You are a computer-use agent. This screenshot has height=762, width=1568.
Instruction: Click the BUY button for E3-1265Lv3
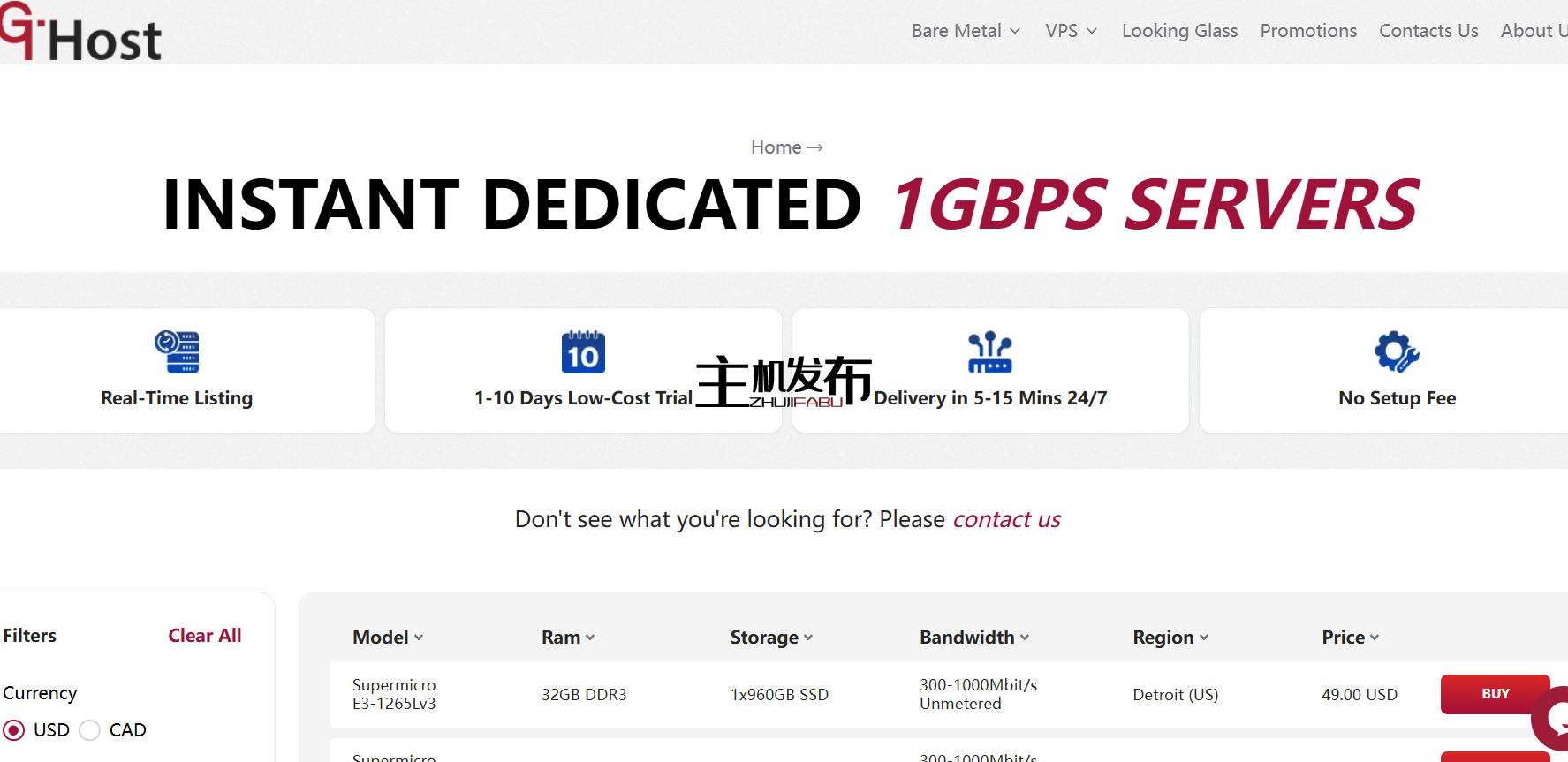[1495, 694]
